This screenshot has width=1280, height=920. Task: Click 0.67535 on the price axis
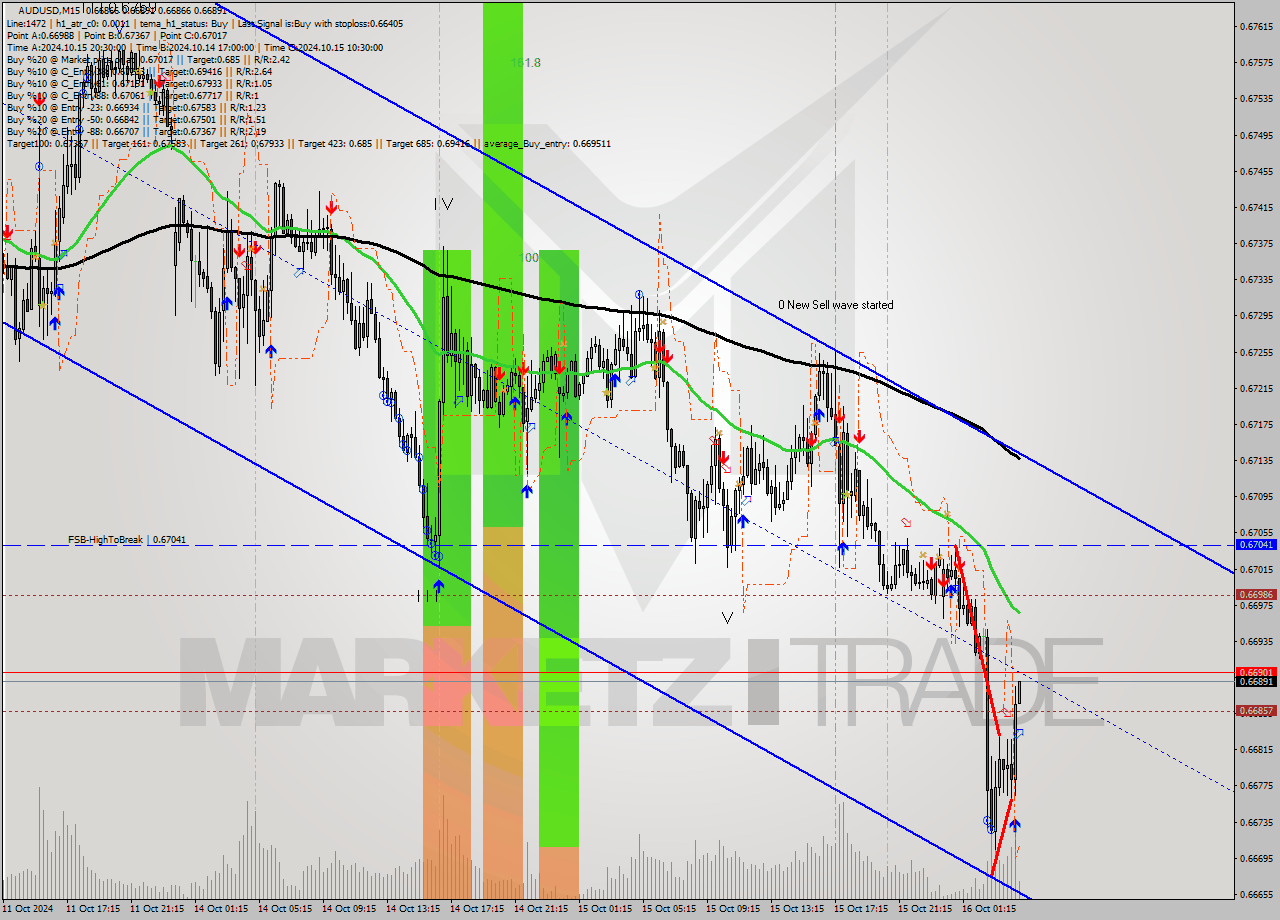(1256, 98)
